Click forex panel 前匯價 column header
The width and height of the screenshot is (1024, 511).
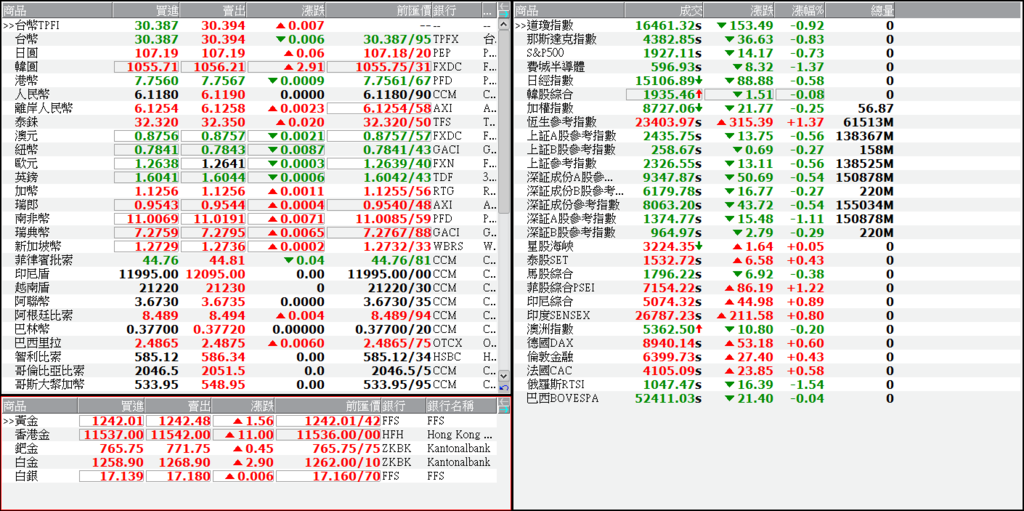pyautogui.click(x=379, y=10)
